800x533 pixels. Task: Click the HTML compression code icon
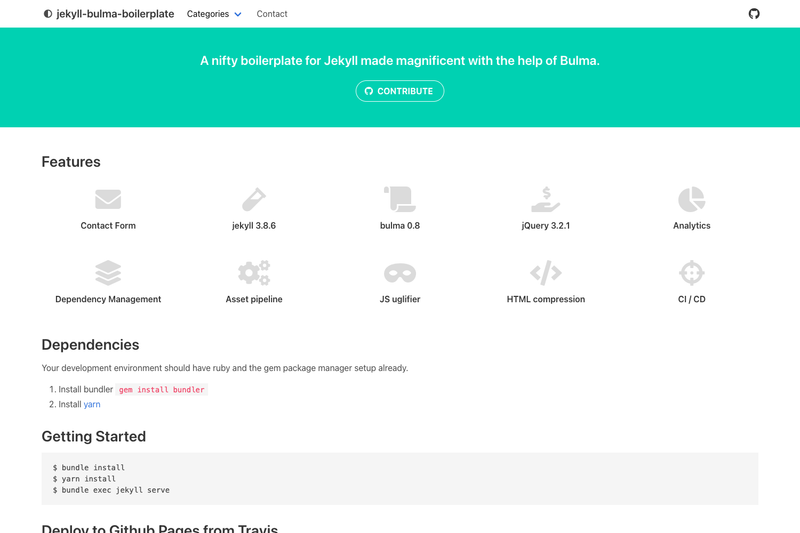coord(545,273)
